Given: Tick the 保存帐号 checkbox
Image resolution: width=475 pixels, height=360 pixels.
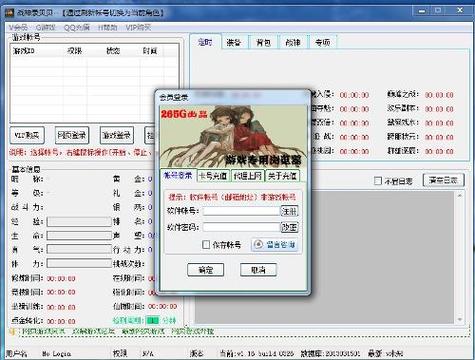Looking at the screenshot, I should (x=206, y=245).
